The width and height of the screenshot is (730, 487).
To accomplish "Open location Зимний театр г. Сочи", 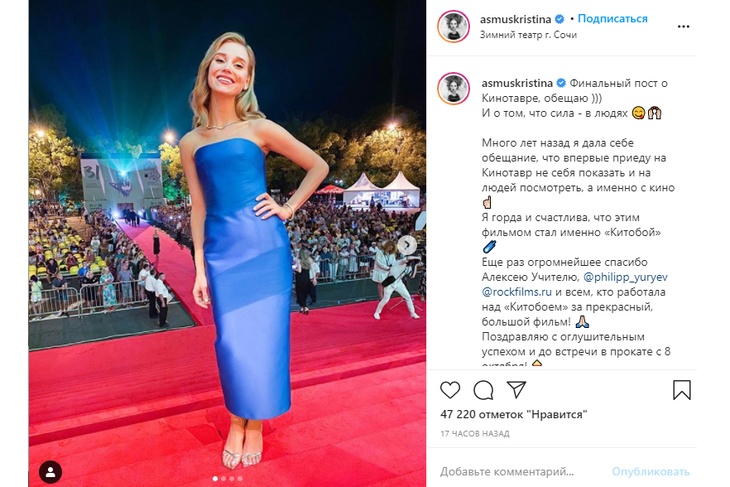I will [528, 35].
